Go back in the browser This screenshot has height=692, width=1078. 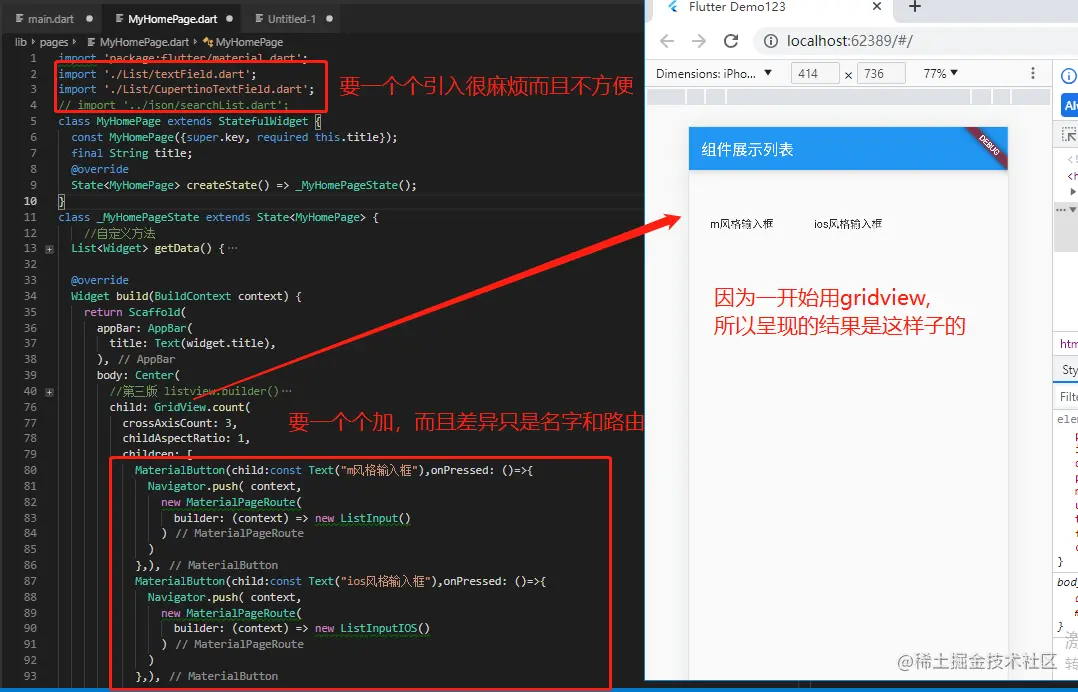click(667, 41)
